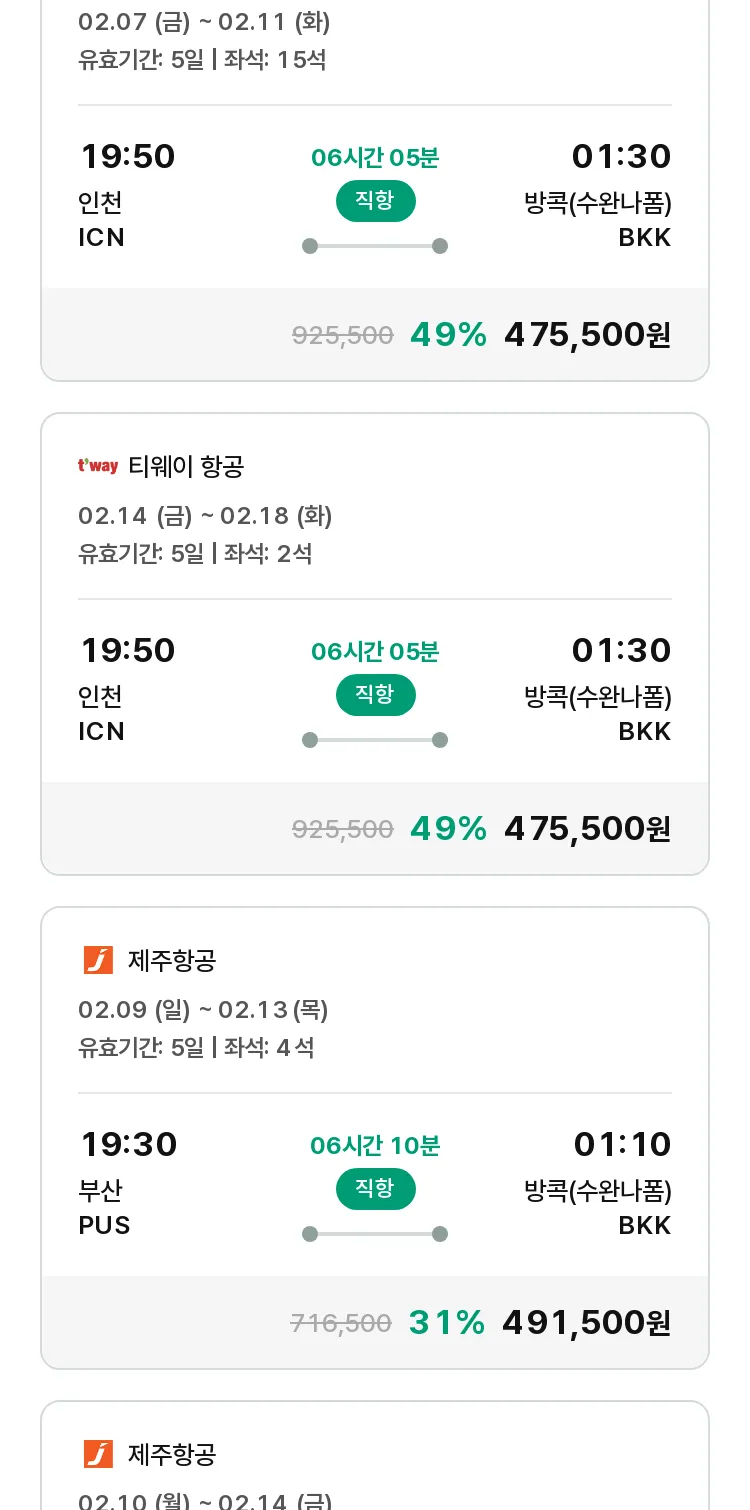Tap the 06시간 10분 flight duration
This screenshot has height=1510, width=750.
coord(375,1145)
